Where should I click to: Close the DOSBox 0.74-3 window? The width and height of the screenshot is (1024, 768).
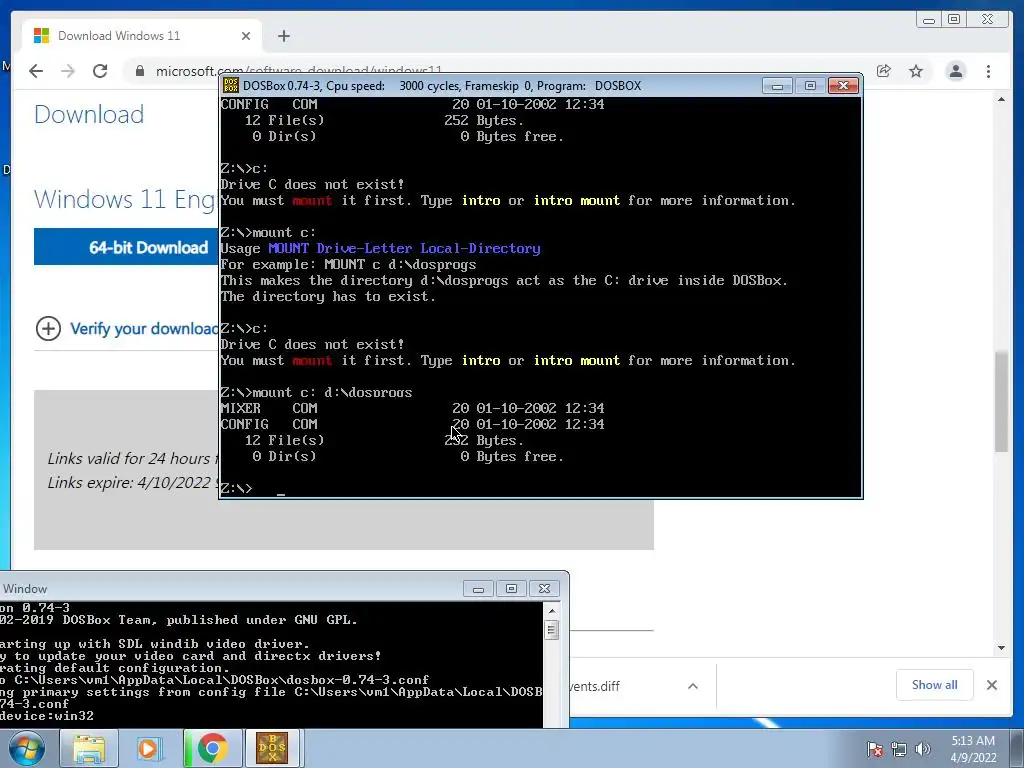tap(843, 86)
